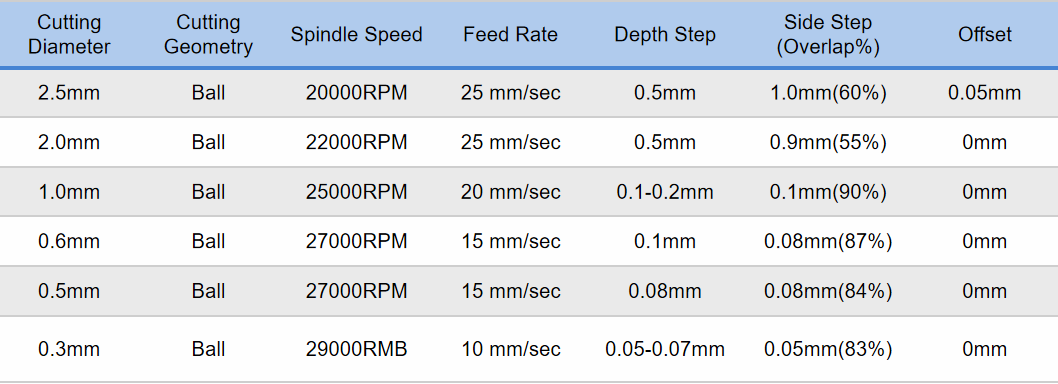Viewport: 1058px width, 384px height.
Task: Select the 2.5mm cutting diameter cell
Action: [69, 93]
